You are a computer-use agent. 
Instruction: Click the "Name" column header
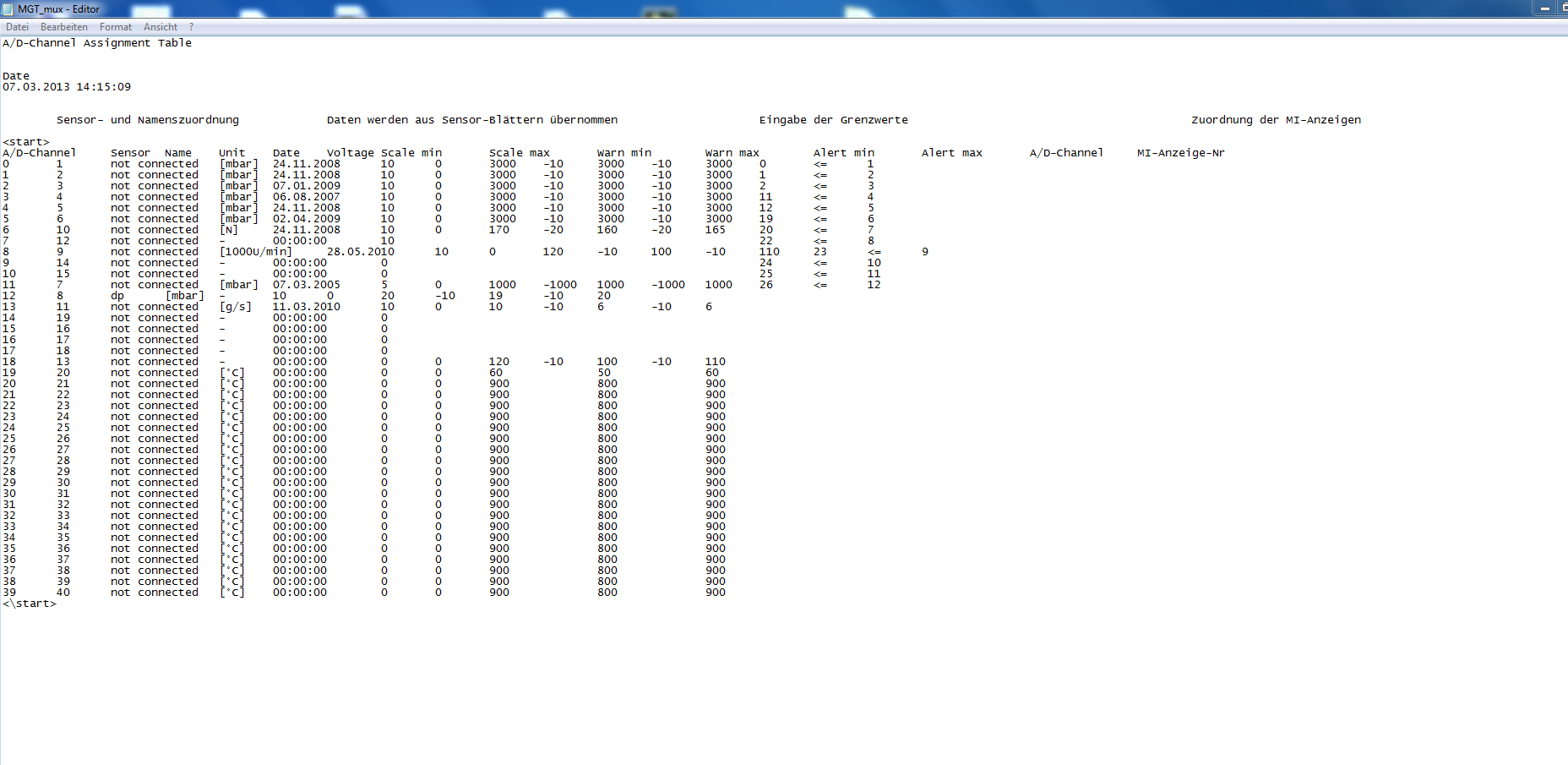click(x=178, y=153)
